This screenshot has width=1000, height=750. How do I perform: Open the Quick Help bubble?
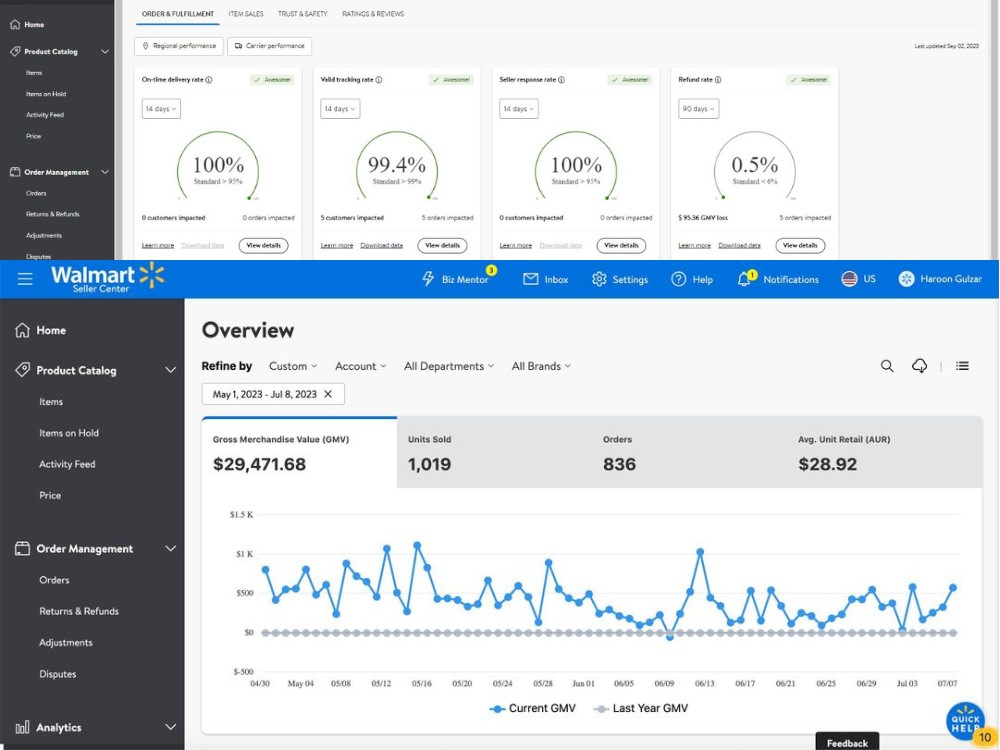point(965,722)
